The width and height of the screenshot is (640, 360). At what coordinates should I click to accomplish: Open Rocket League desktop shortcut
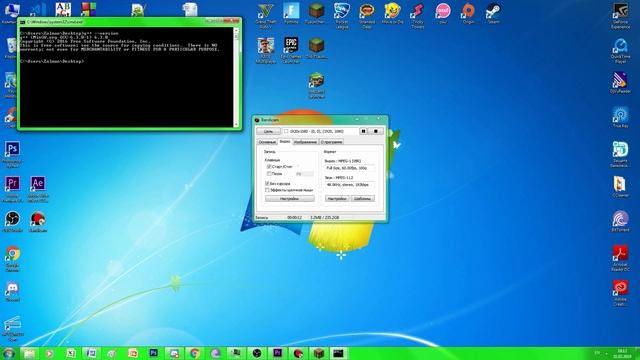(x=342, y=16)
